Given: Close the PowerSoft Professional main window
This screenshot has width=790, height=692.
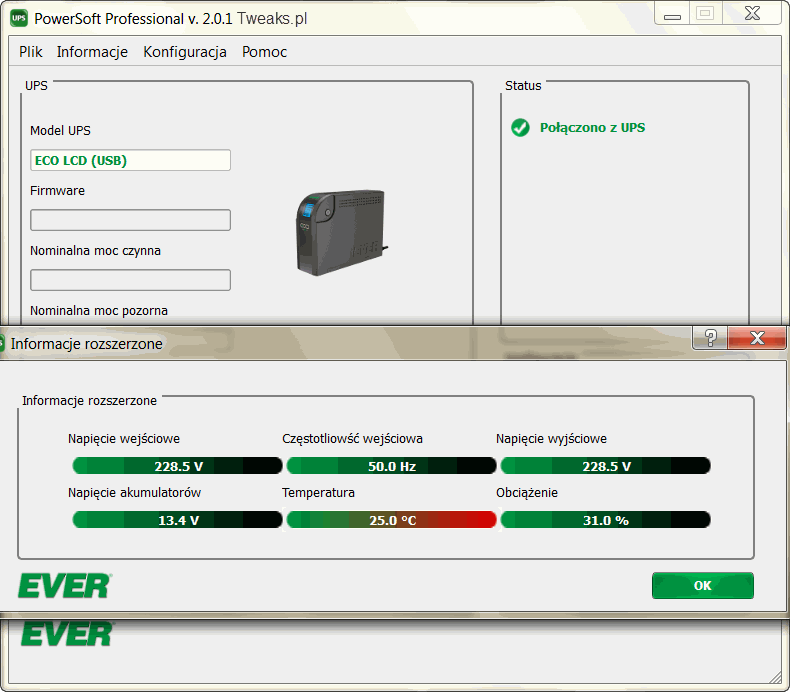Looking at the screenshot, I should tap(753, 14).
